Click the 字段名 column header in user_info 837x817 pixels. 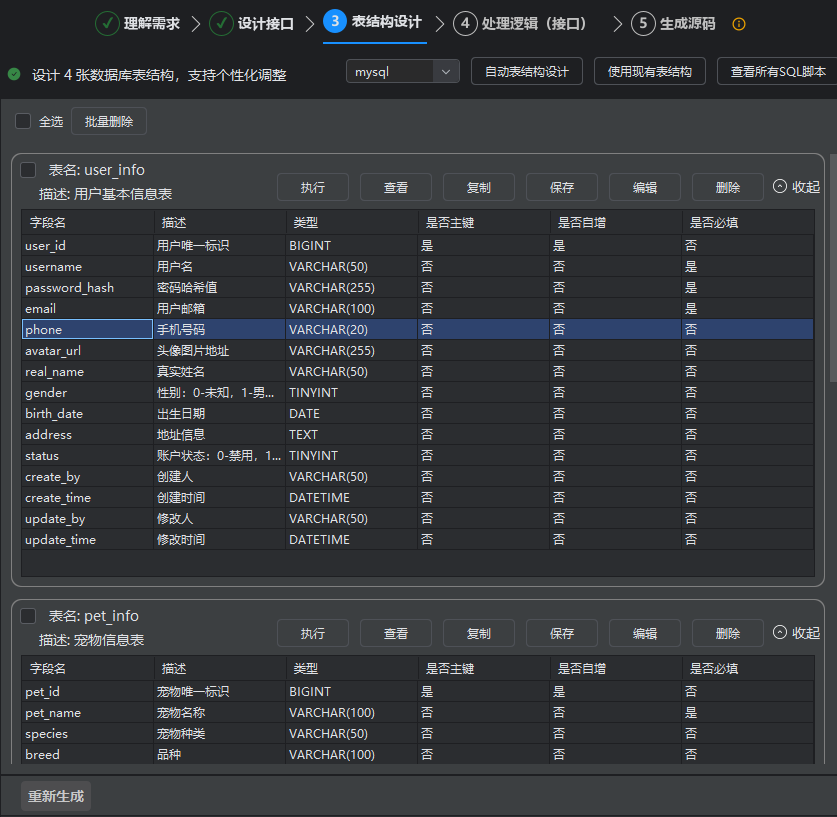[x=88, y=222]
